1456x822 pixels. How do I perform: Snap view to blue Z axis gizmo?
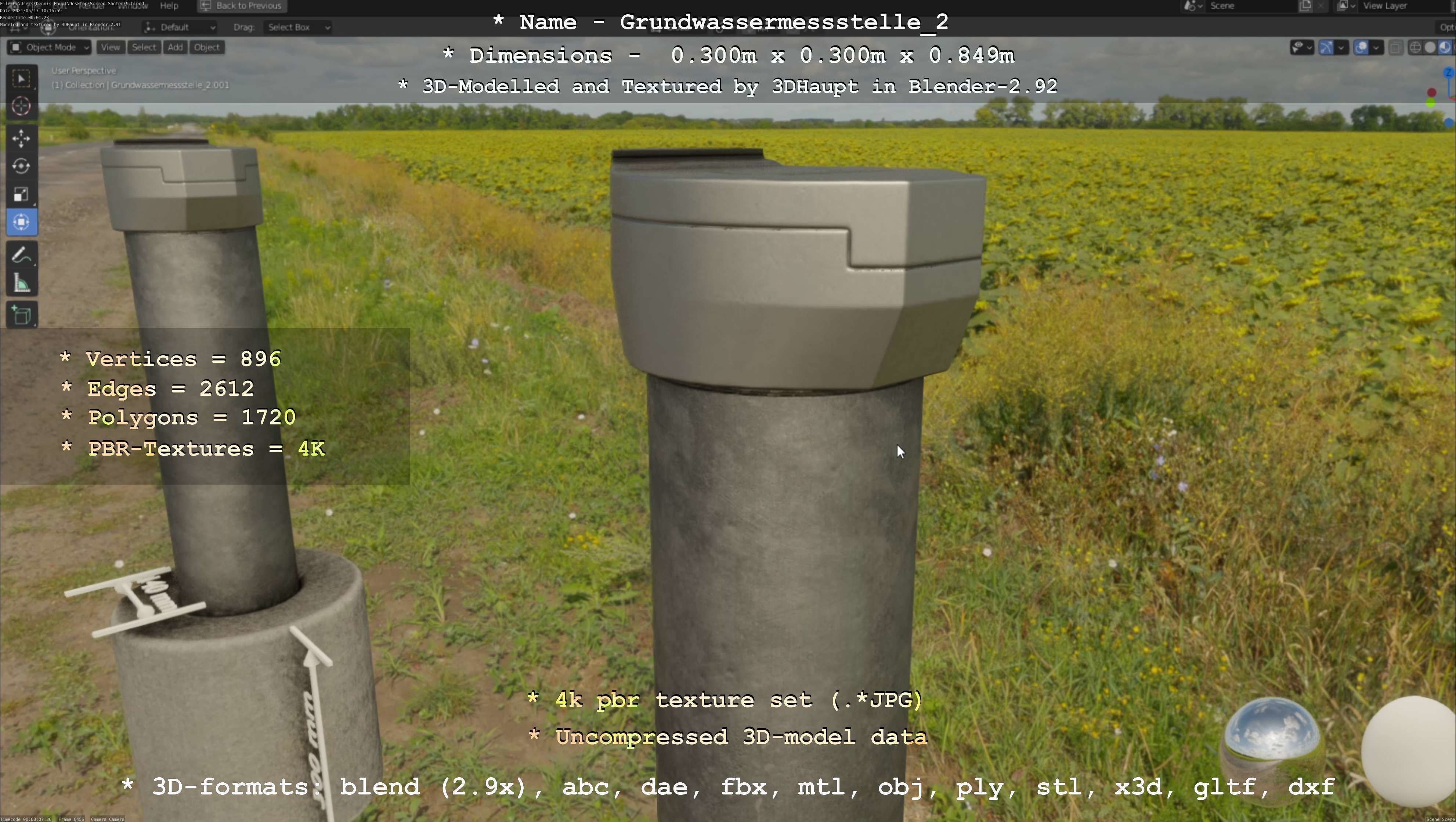[x=1449, y=73]
